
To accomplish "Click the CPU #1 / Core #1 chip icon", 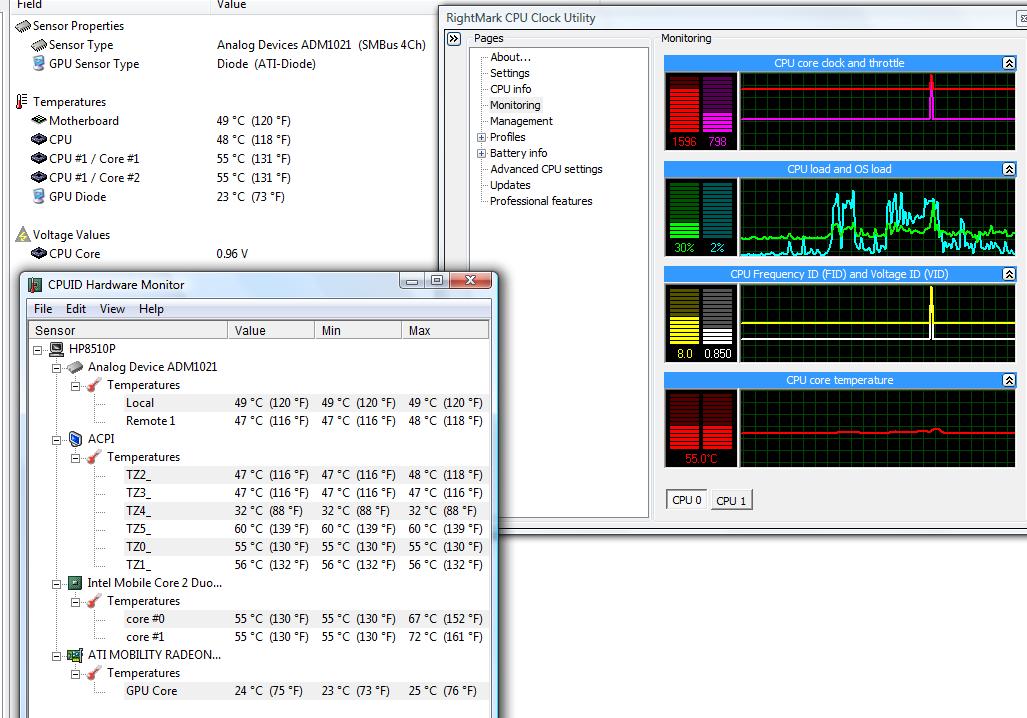I will [x=39, y=159].
